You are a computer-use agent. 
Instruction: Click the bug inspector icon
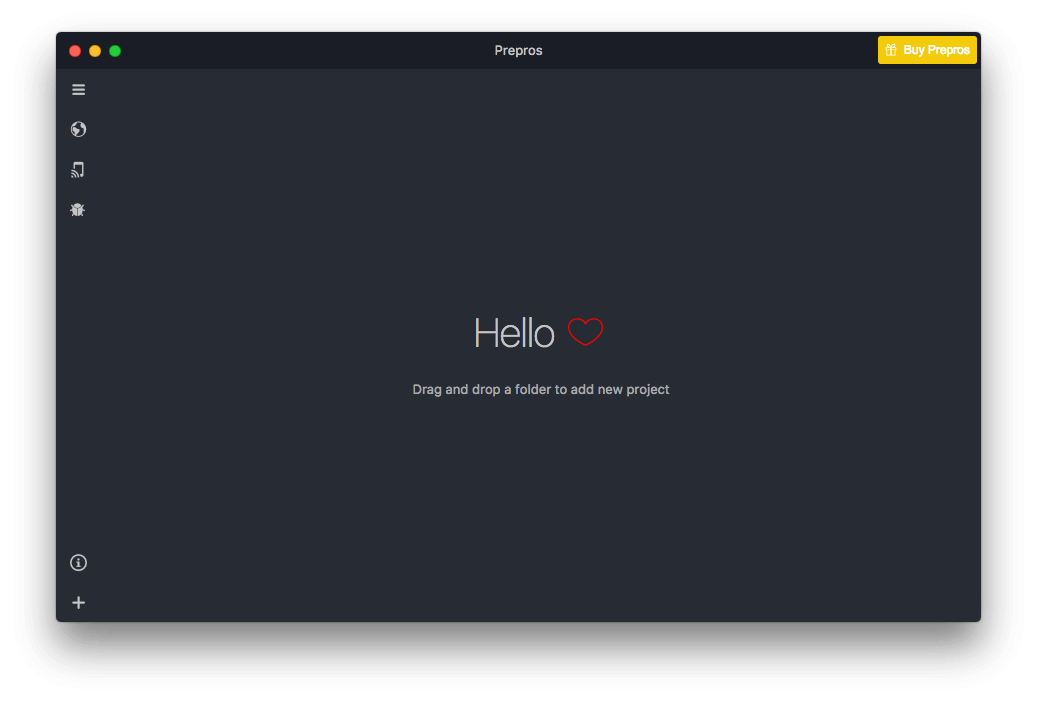point(78,210)
